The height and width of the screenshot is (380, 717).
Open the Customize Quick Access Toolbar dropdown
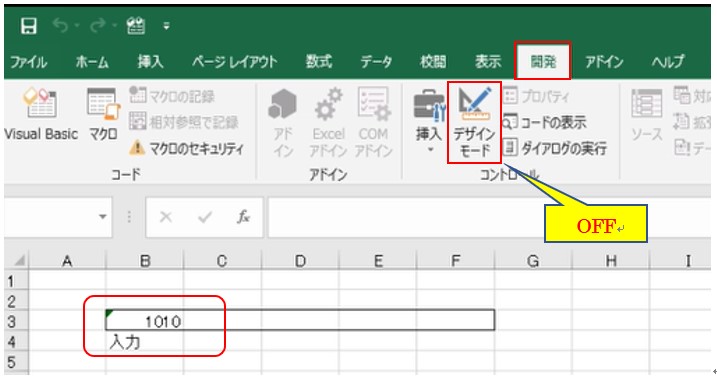(x=166, y=27)
